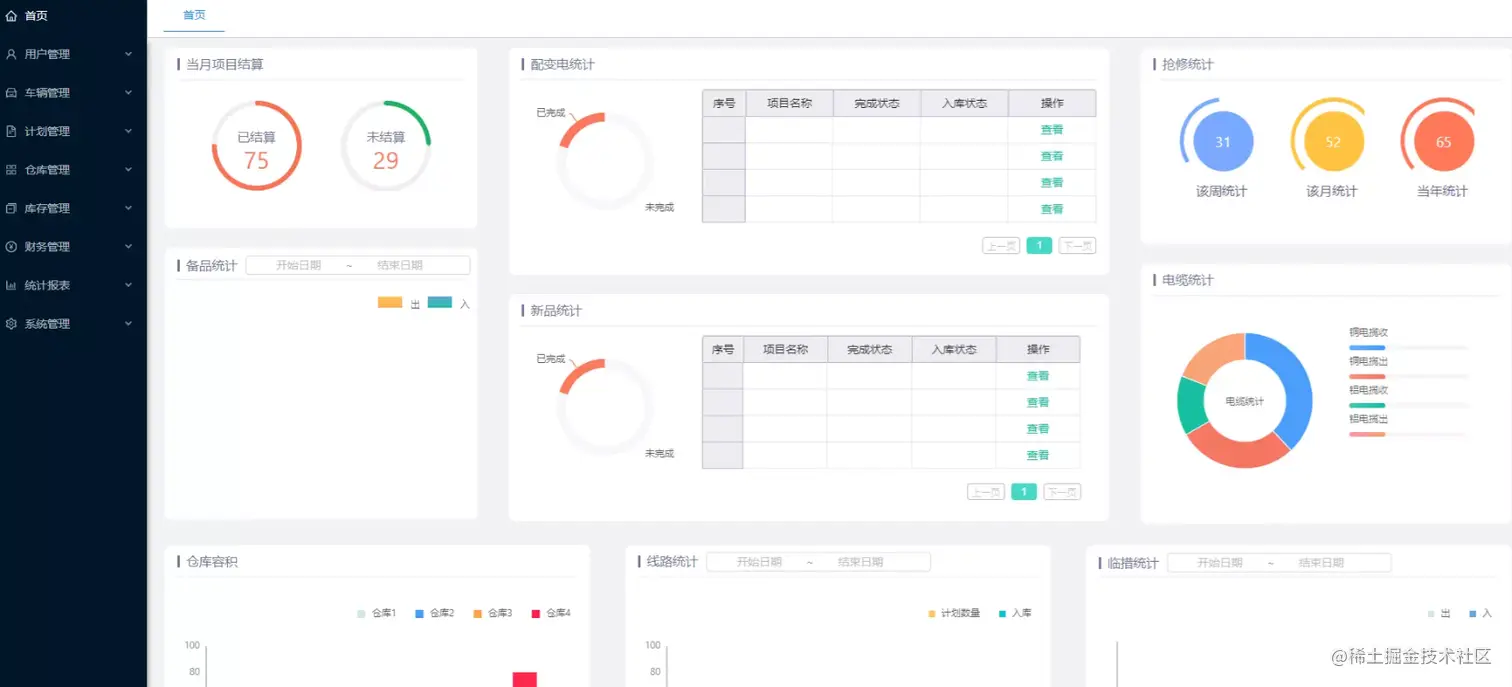Image resolution: width=1512 pixels, height=687 pixels.
Task: Expand the 仓库管理 submenu chevron
Action: 128,170
